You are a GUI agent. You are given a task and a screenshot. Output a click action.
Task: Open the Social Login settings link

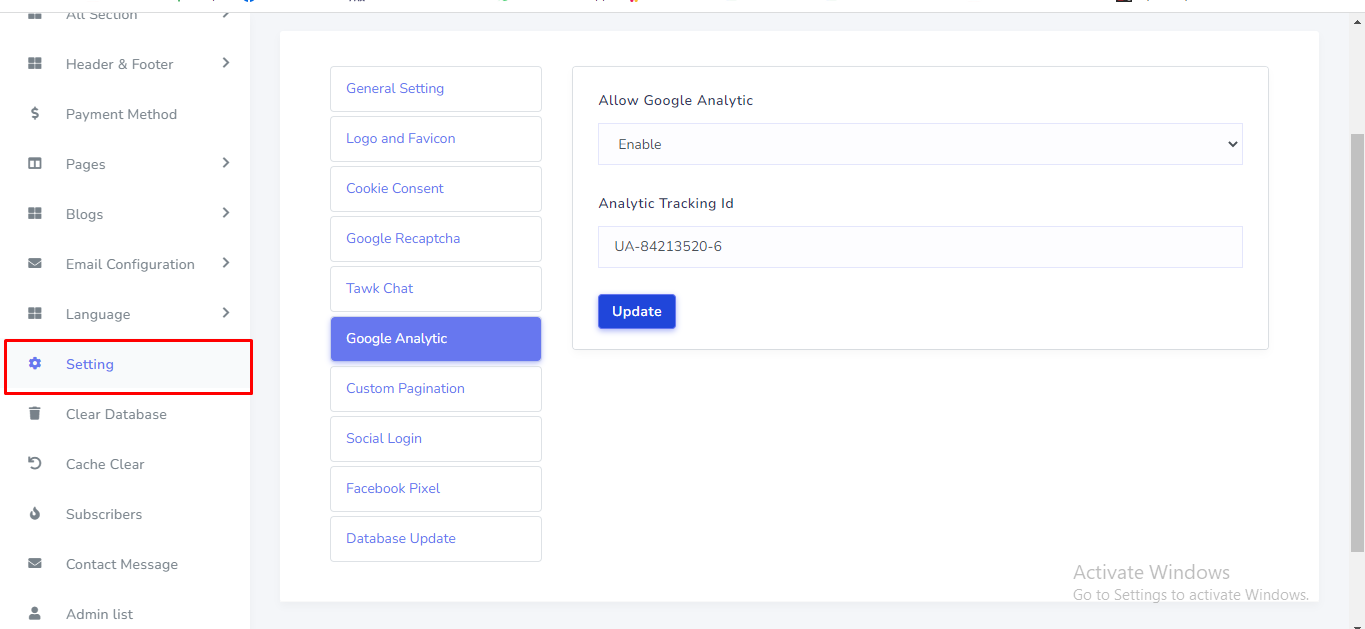435,439
